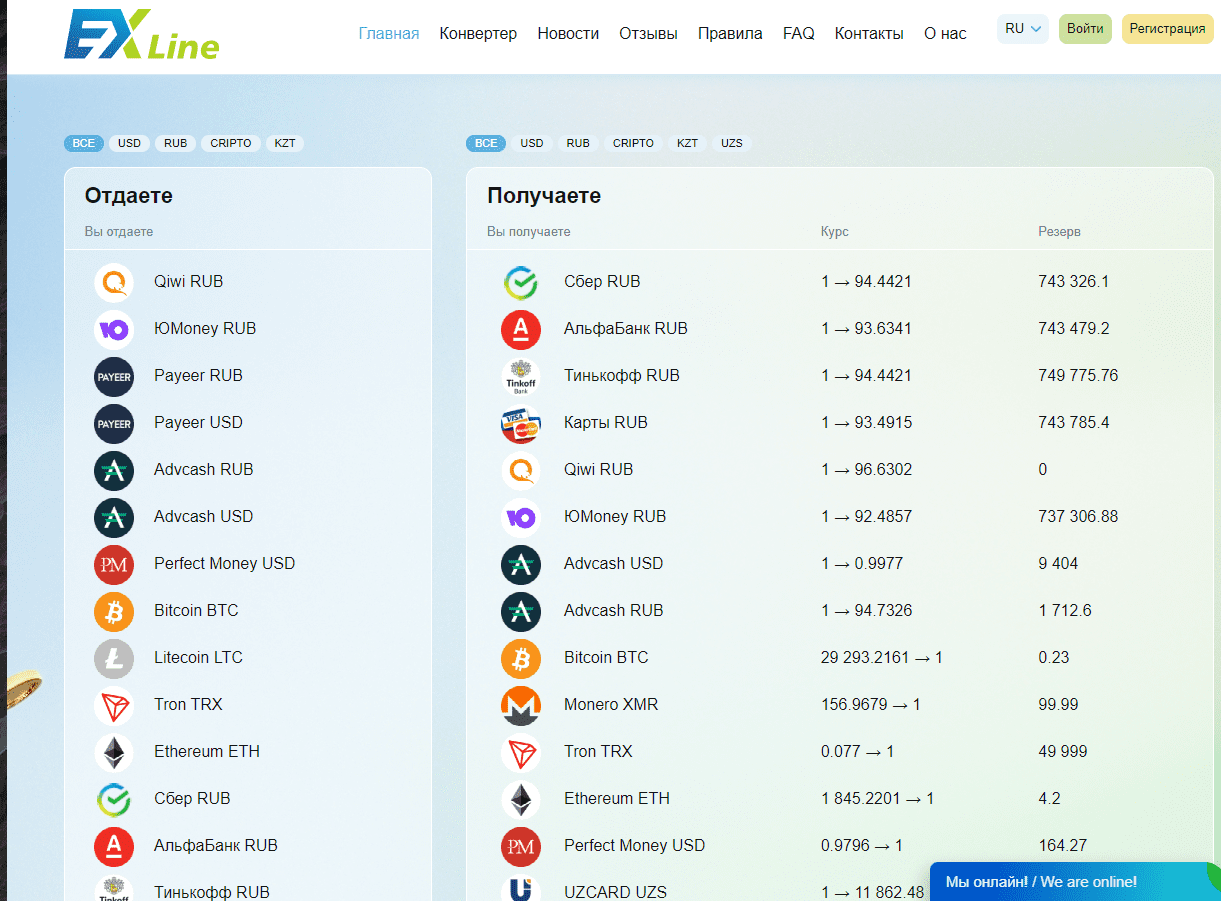Click the Регистрация button
Screen dimensions: 1221x901
coord(1167,29)
